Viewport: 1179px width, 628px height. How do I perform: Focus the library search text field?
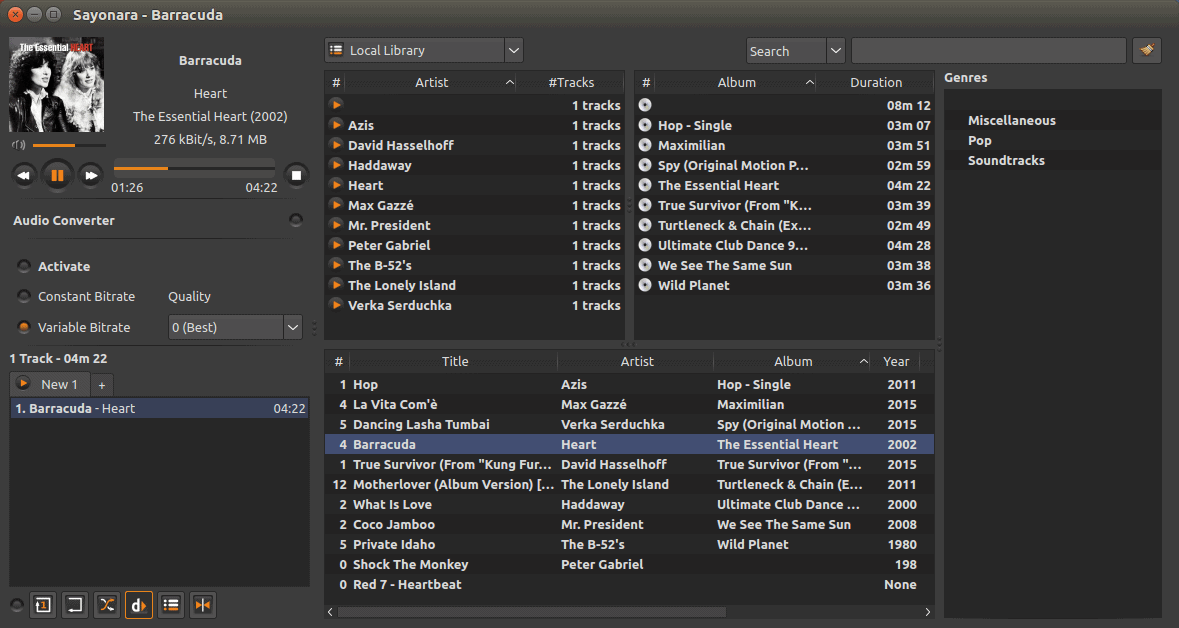tap(989, 50)
